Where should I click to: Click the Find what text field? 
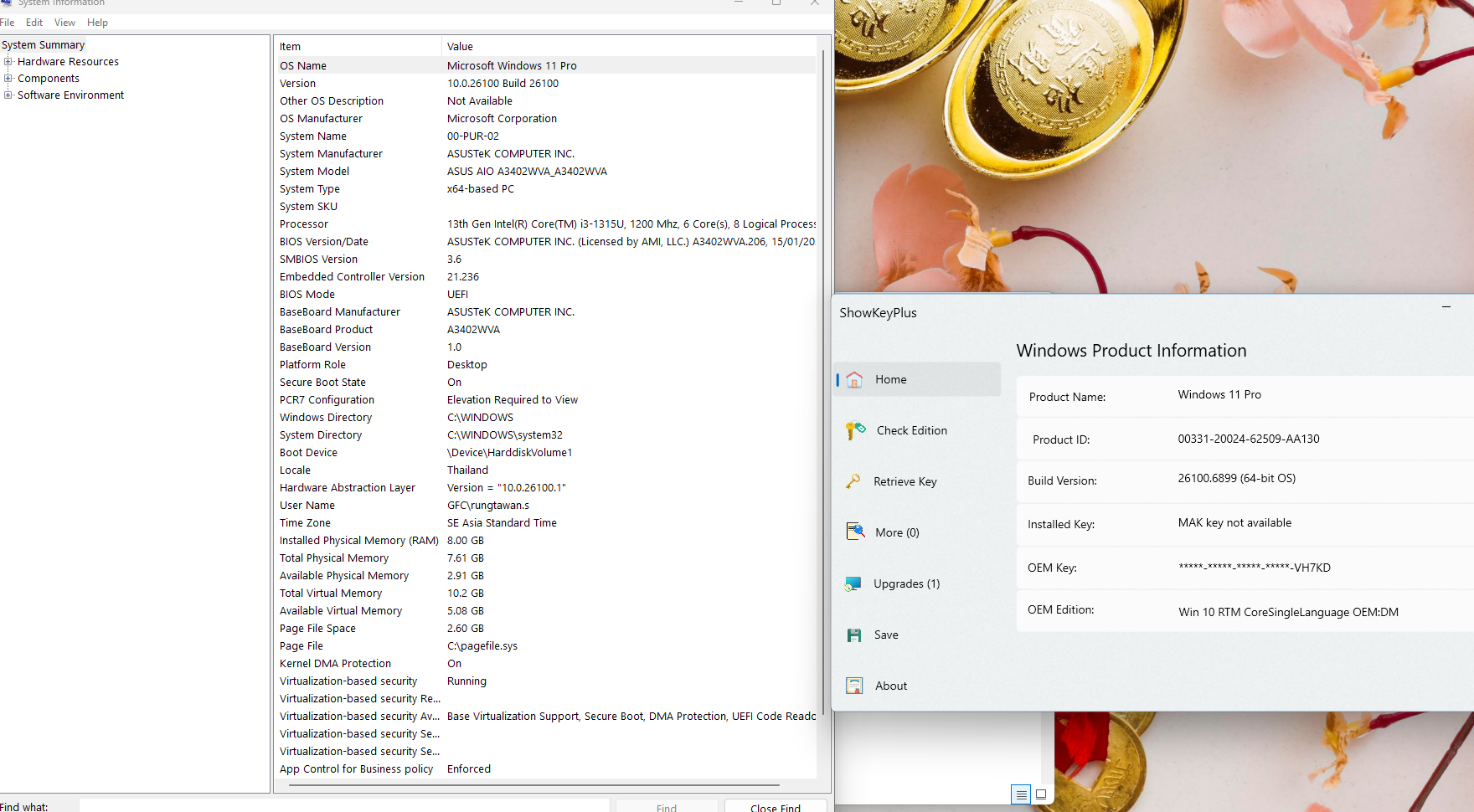tap(343, 806)
